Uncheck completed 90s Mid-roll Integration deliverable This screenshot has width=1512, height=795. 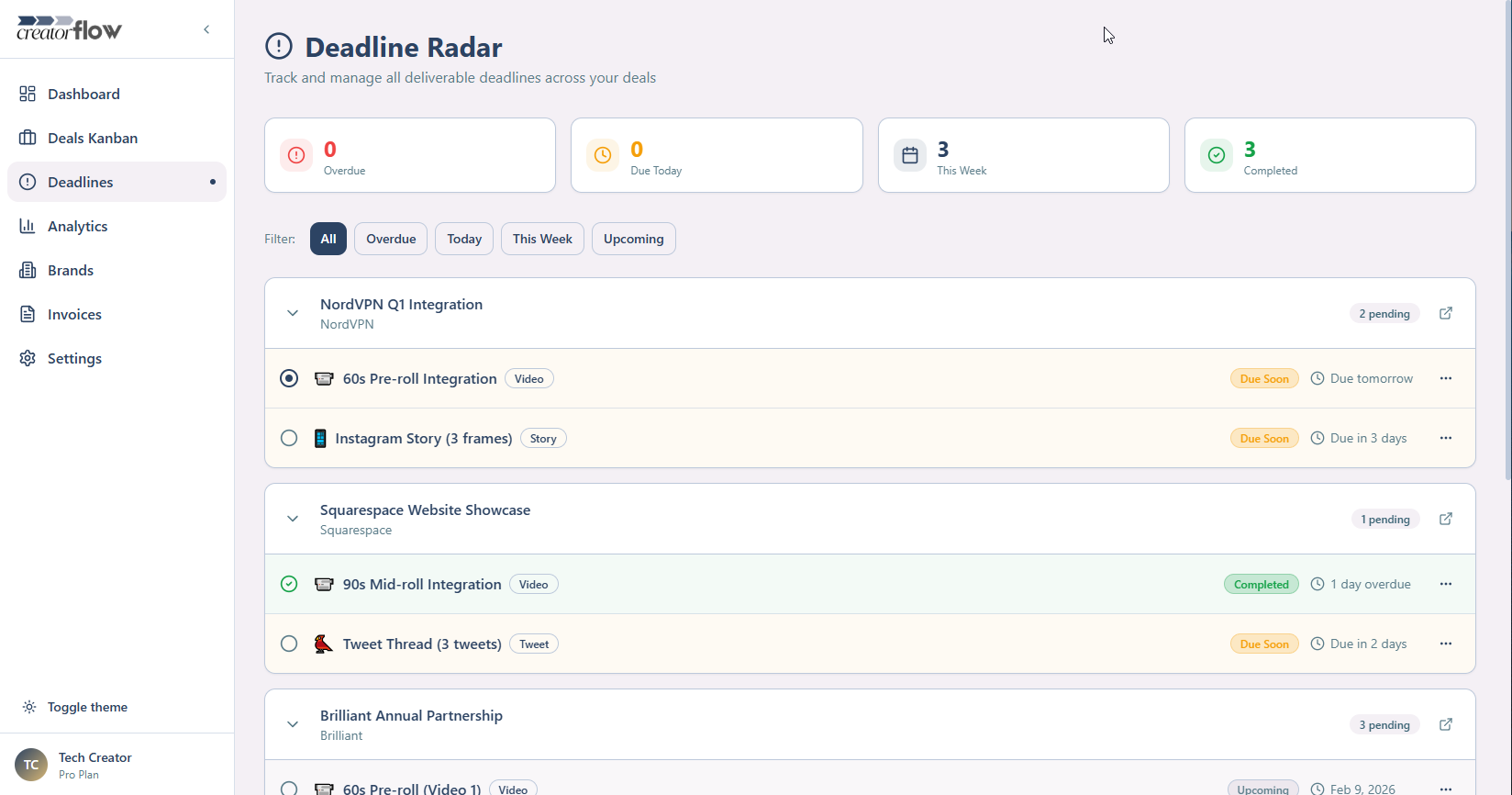point(289,584)
